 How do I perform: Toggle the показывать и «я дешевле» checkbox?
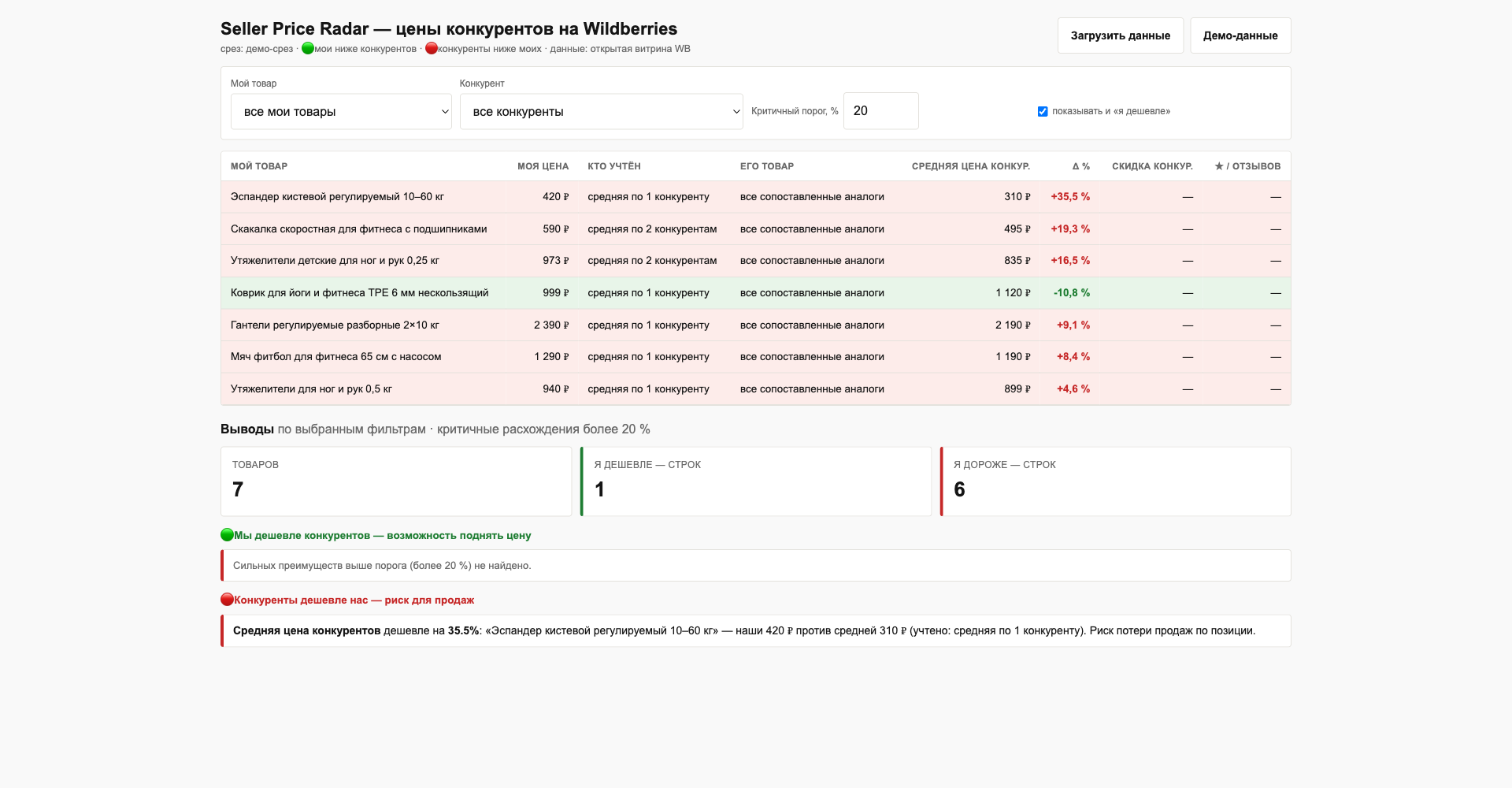point(1043,111)
